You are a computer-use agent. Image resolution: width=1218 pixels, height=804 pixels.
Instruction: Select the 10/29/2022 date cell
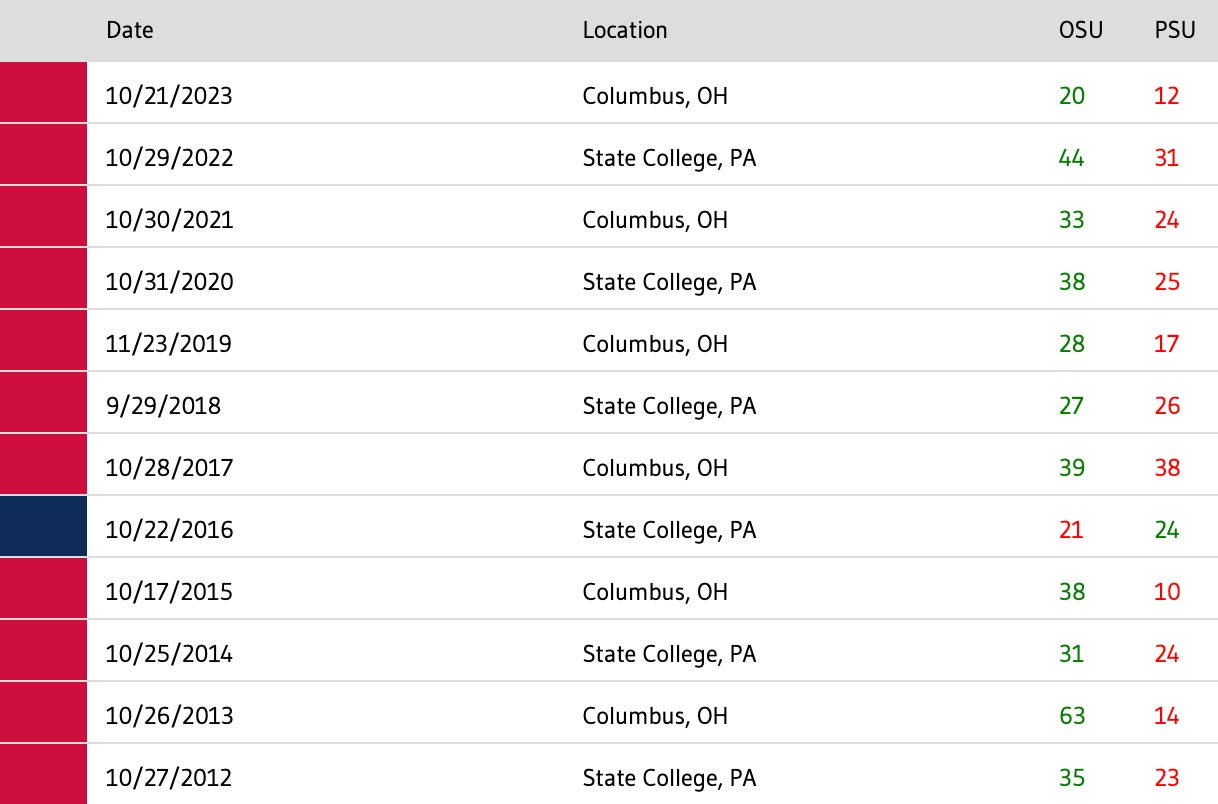(169, 158)
